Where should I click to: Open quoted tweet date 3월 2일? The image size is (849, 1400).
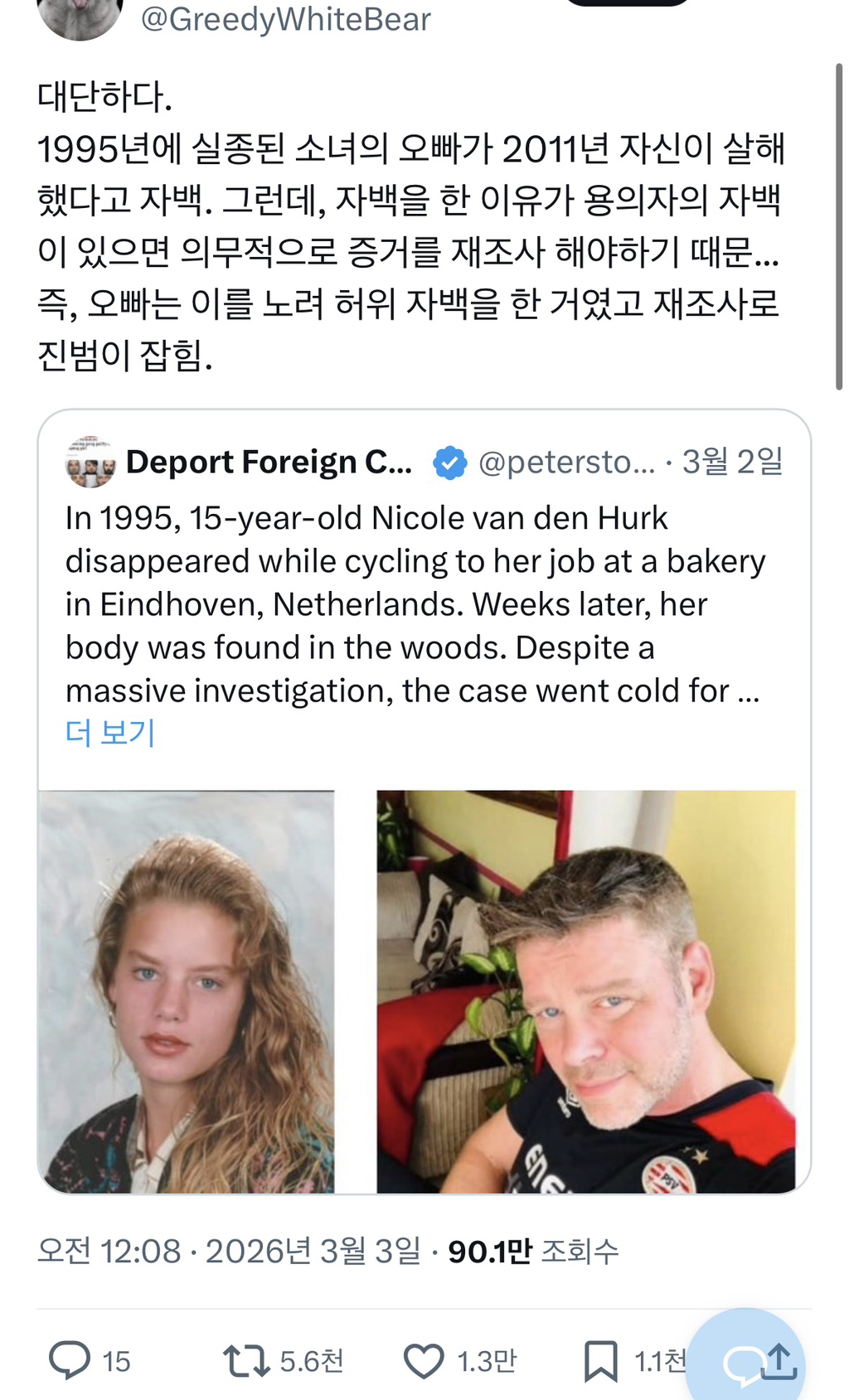coord(732,461)
